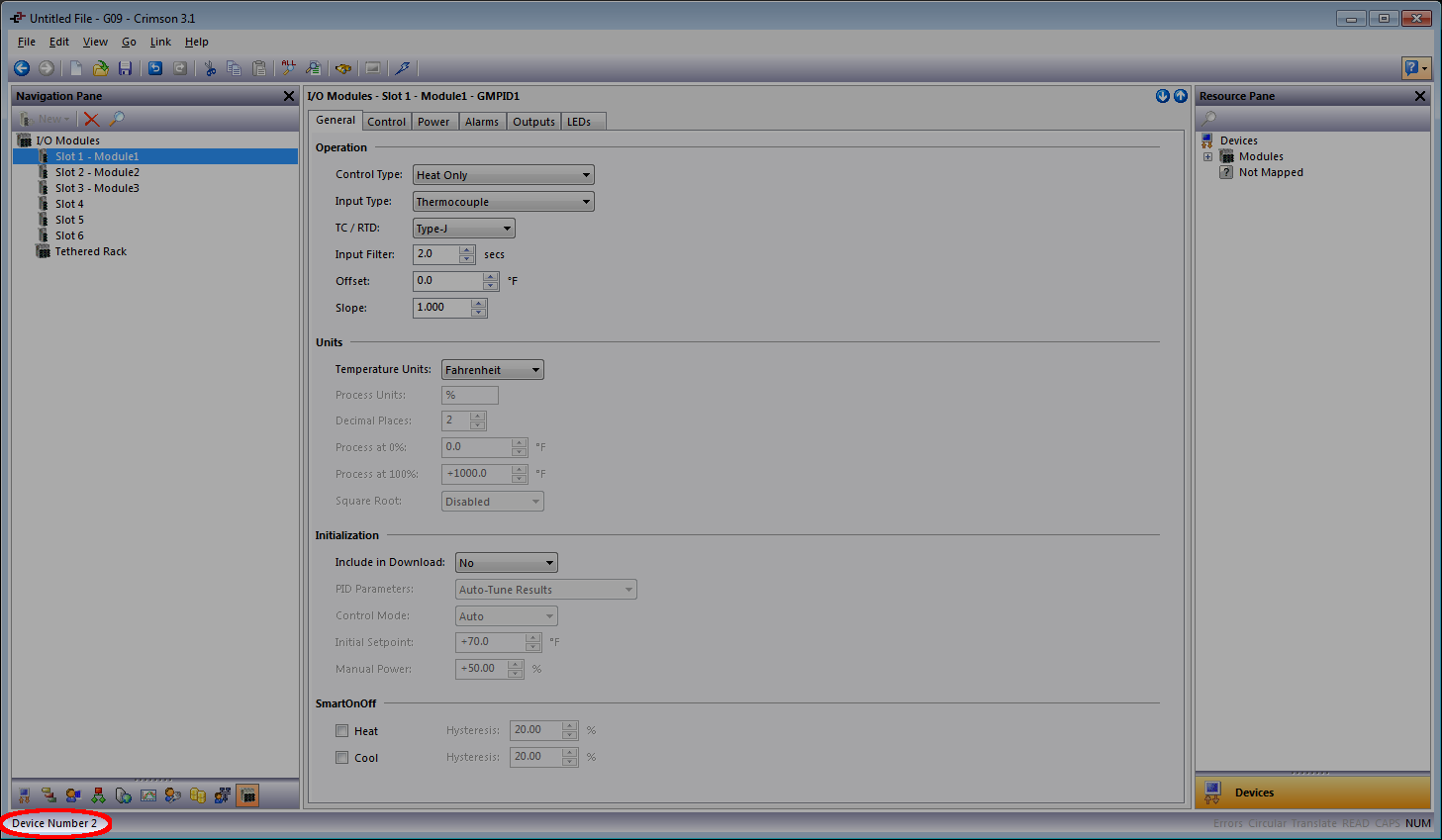Click the magnifier icon labeled ALL
The image size is (1442, 840).
click(x=289, y=68)
